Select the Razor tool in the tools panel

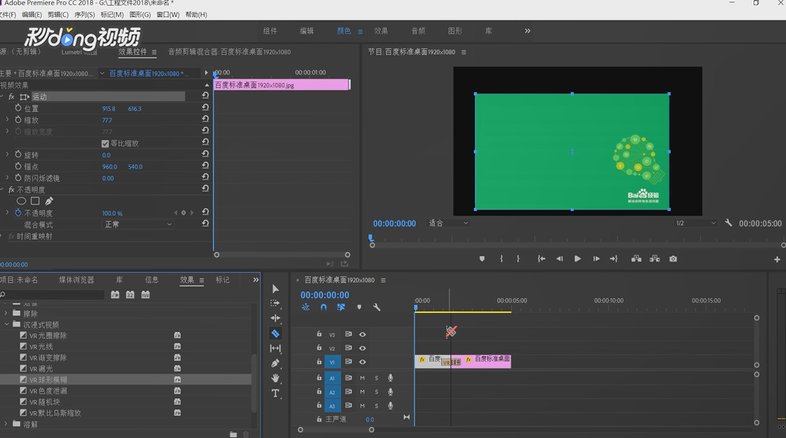tap(275, 333)
